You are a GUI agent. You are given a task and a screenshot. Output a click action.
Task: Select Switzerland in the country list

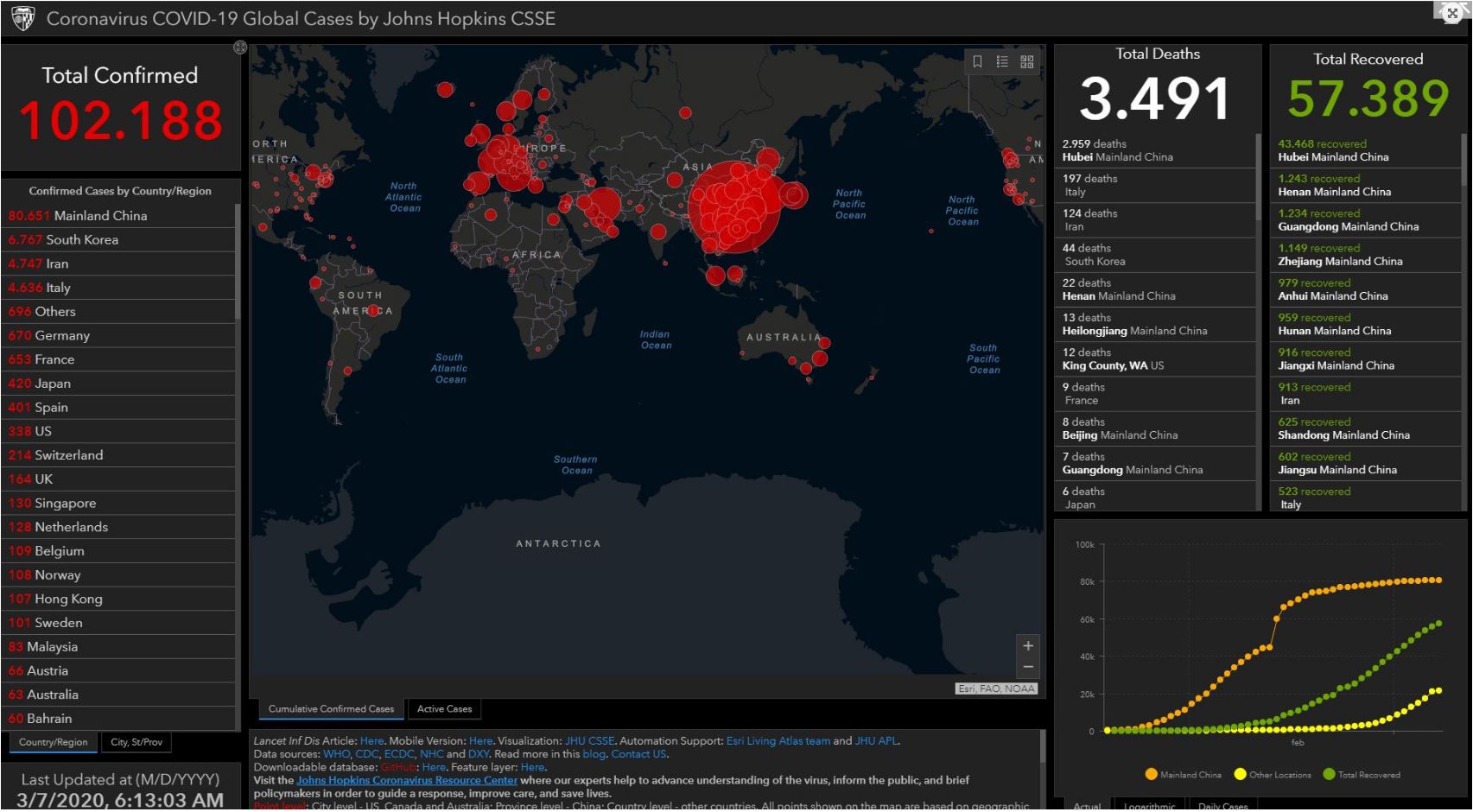(x=119, y=455)
